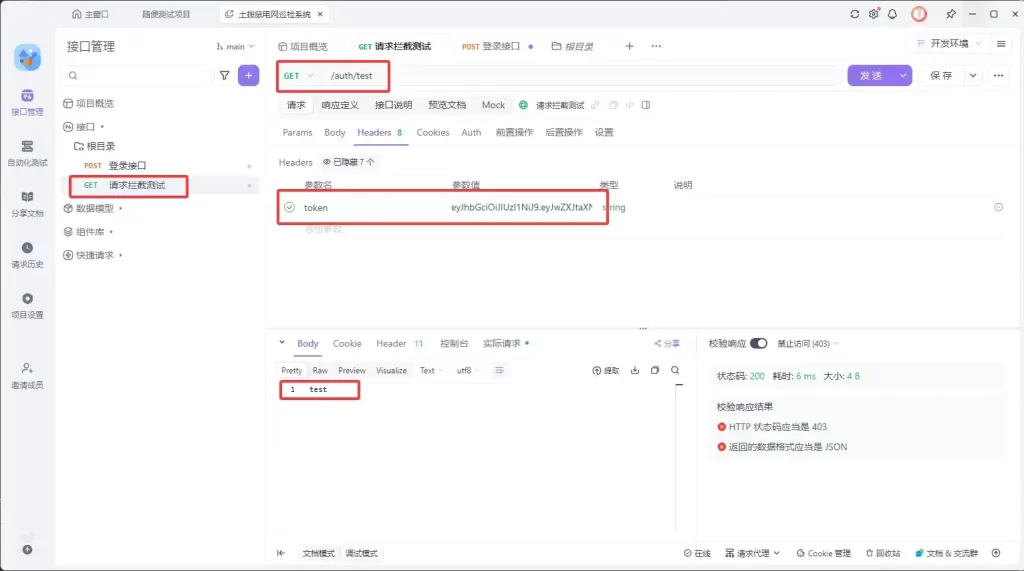Open the 开发环境 environment dropdown

[x=949, y=44]
